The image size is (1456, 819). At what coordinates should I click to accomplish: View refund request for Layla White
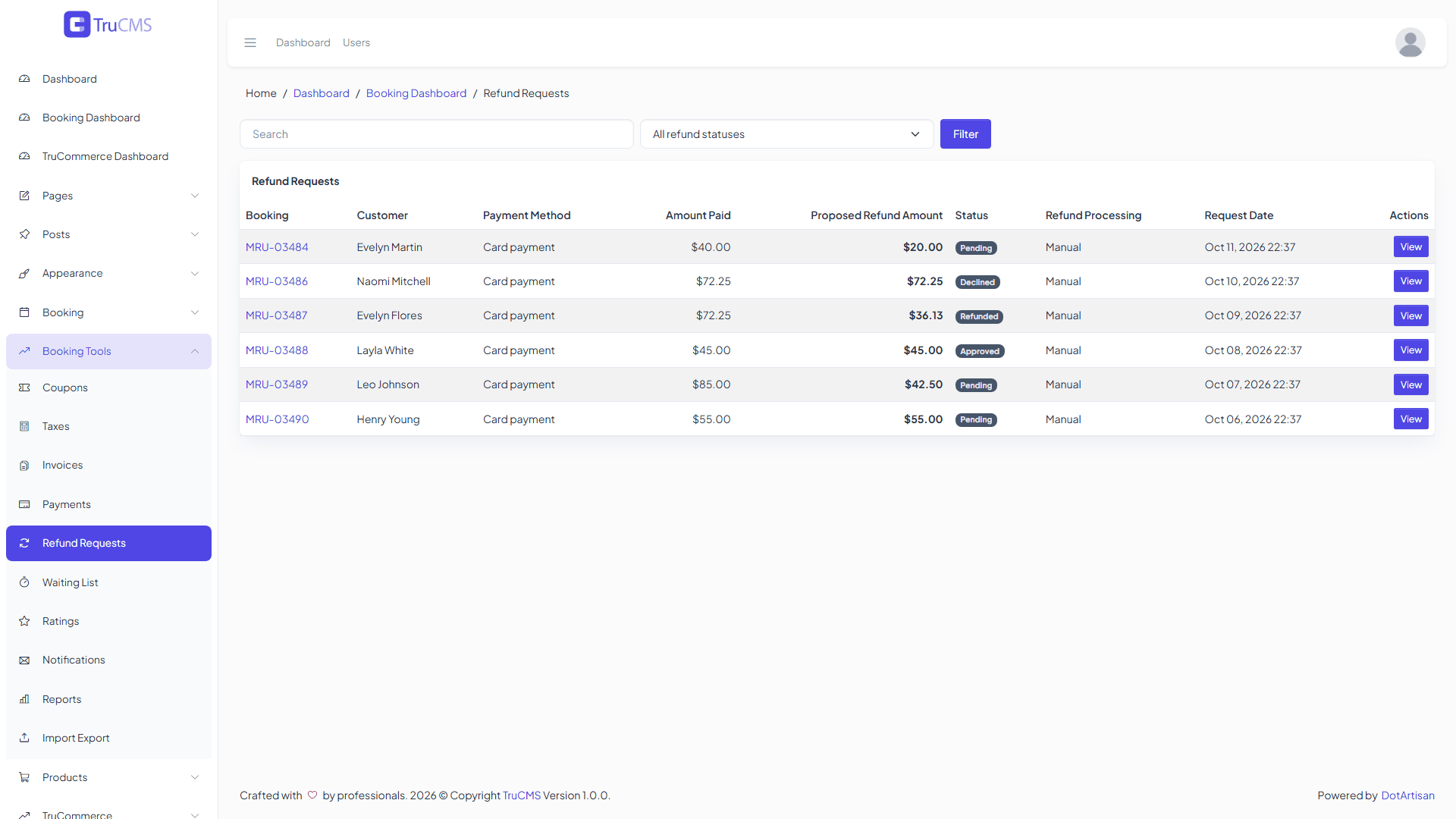pos(1410,350)
